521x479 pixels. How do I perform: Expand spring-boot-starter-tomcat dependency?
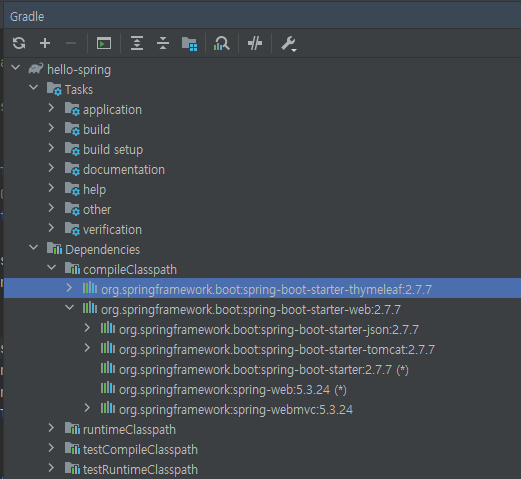[x=87, y=348]
